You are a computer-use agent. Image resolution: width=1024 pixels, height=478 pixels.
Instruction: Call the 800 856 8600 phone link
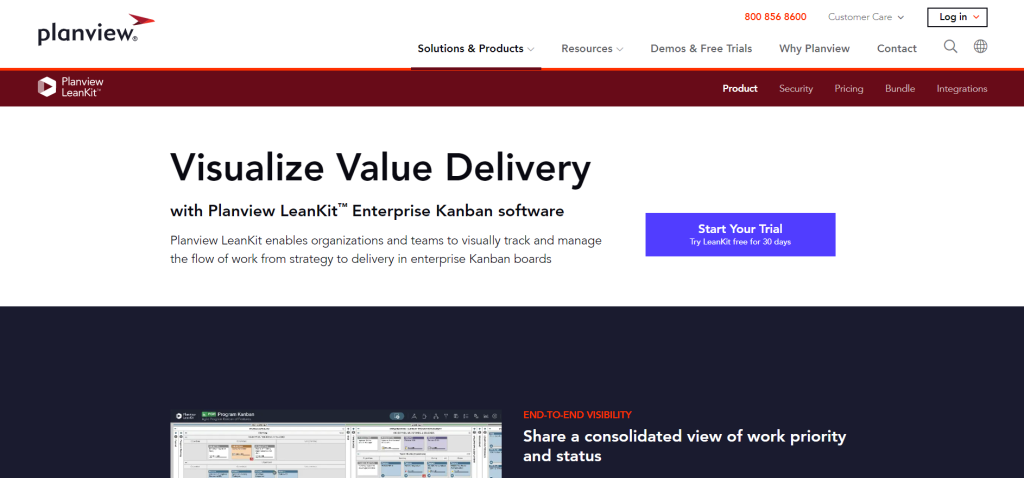(775, 17)
